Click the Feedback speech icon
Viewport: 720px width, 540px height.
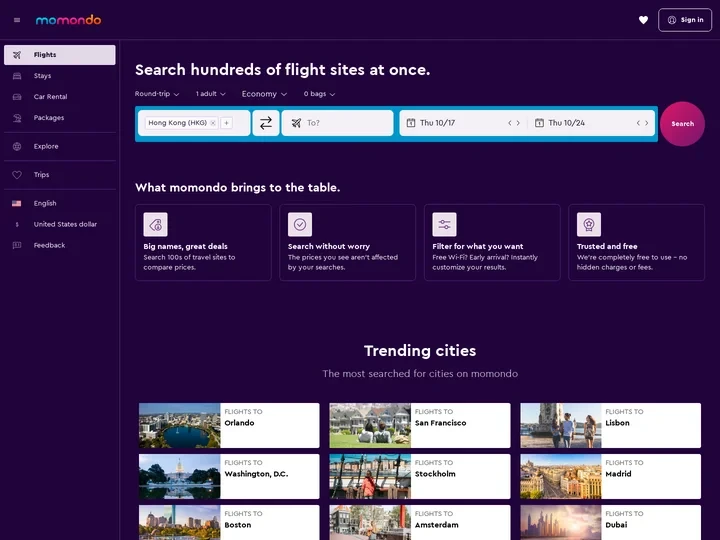pos(17,245)
